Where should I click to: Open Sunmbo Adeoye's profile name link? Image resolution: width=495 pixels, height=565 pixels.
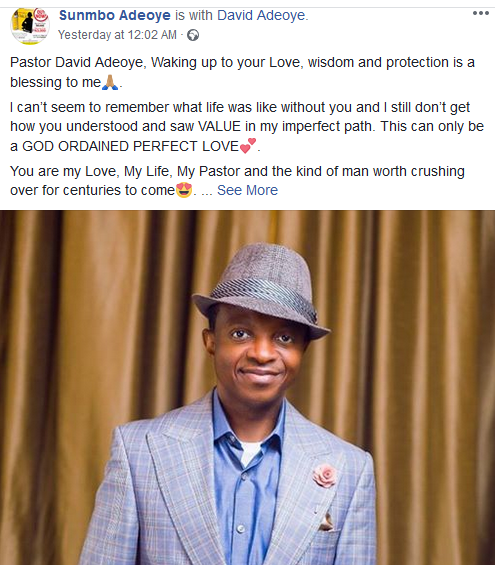click(115, 15)
